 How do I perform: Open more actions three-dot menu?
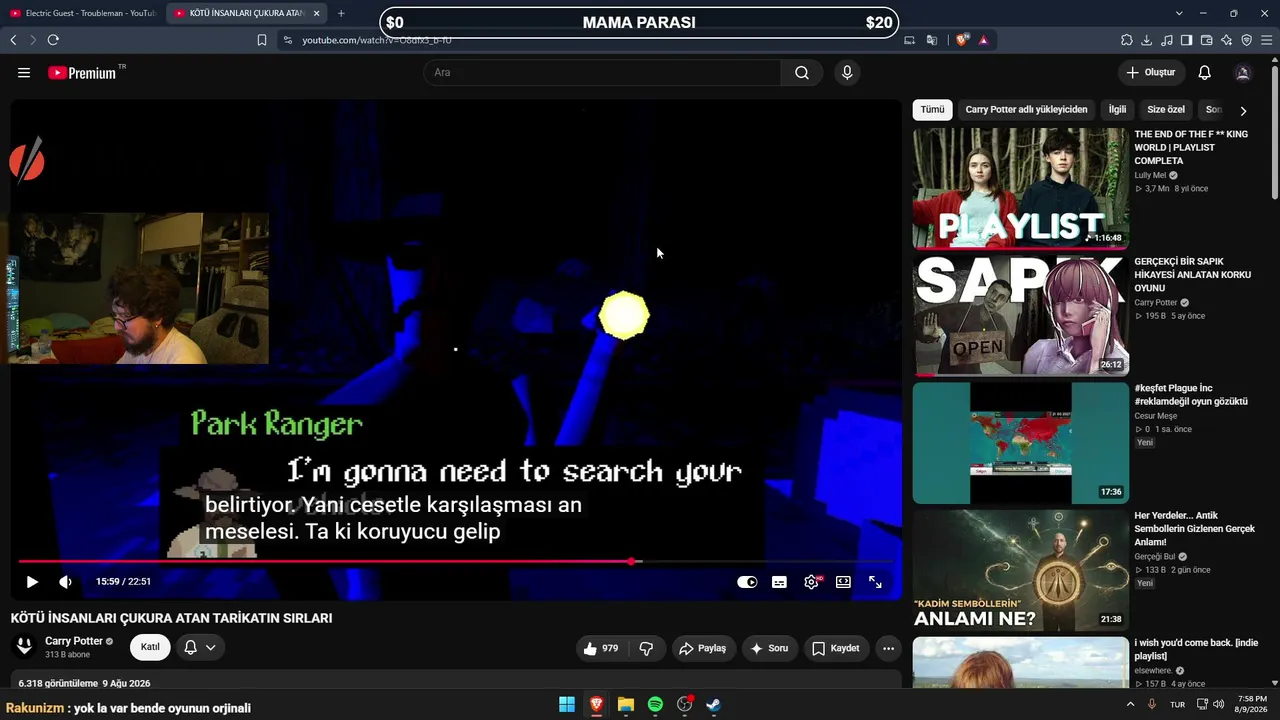click(x=888, y=648)
